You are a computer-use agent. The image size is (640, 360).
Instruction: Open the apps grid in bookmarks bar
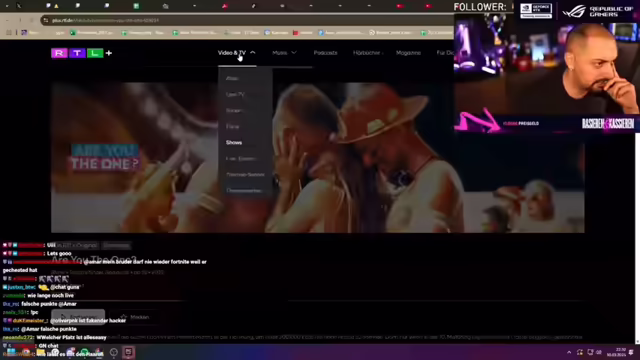tap(9, 32)
